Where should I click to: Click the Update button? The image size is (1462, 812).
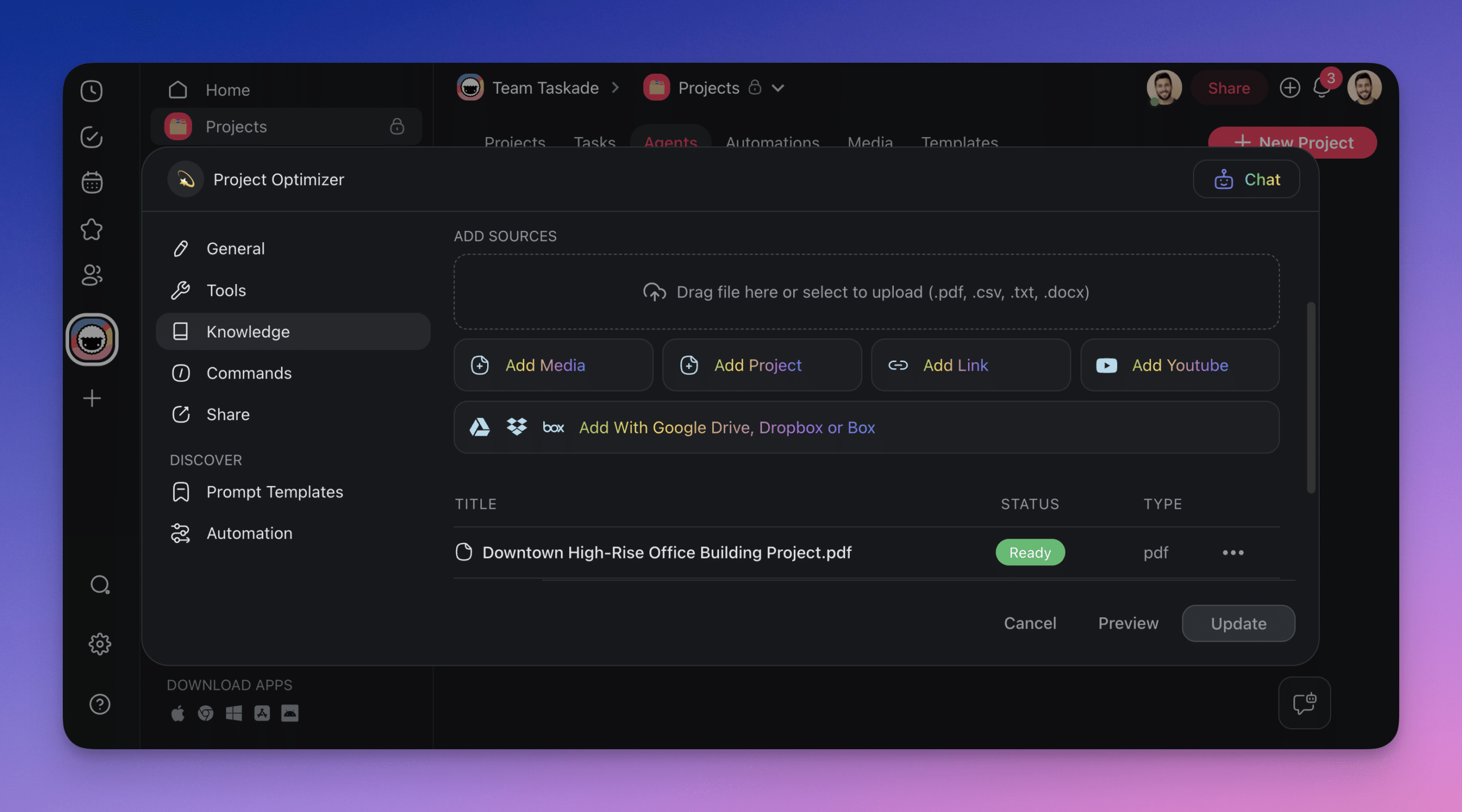pyautogui.click(x=1238, y=624)
